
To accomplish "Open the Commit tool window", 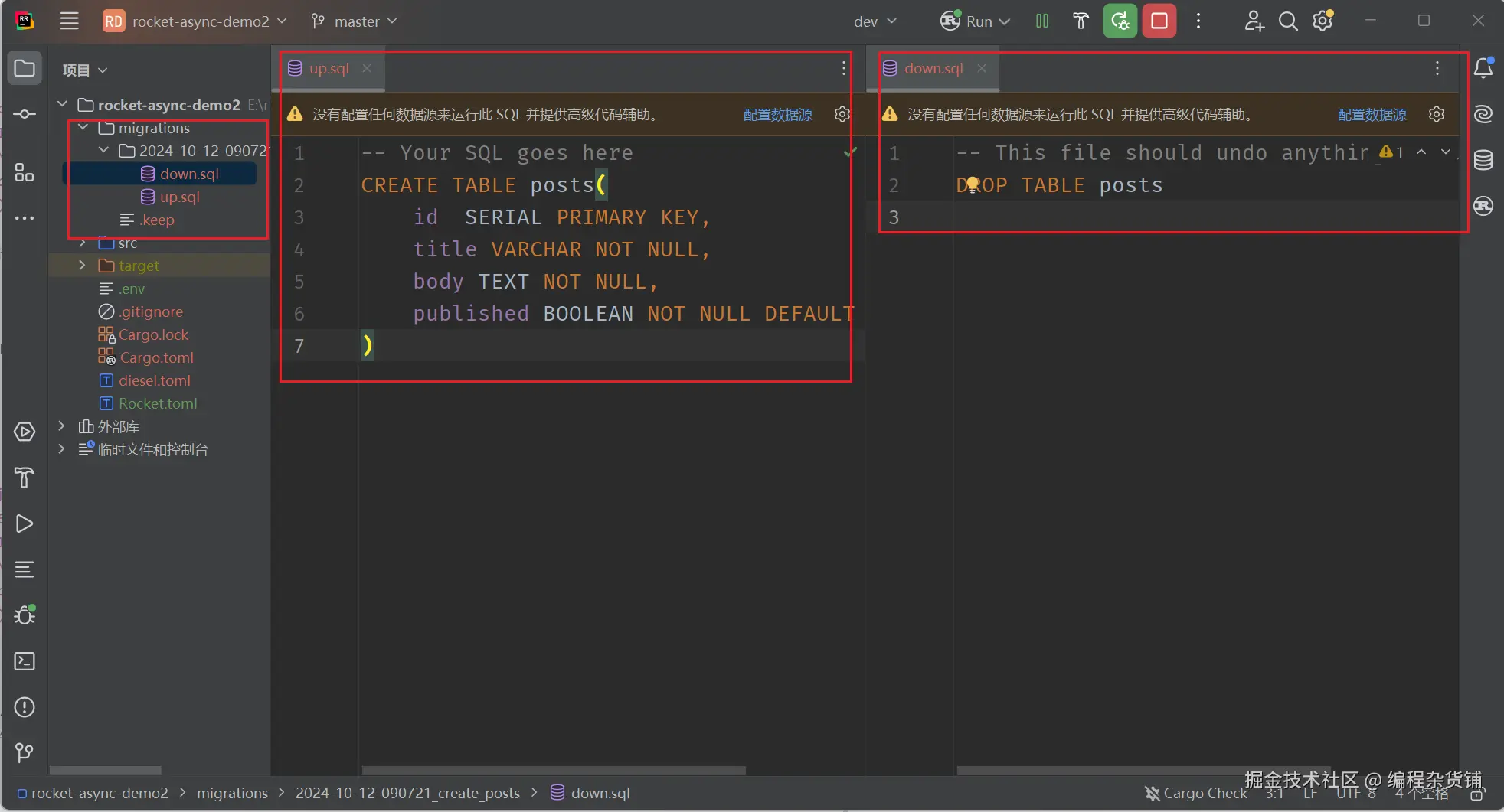I will (x=25, y=114).
